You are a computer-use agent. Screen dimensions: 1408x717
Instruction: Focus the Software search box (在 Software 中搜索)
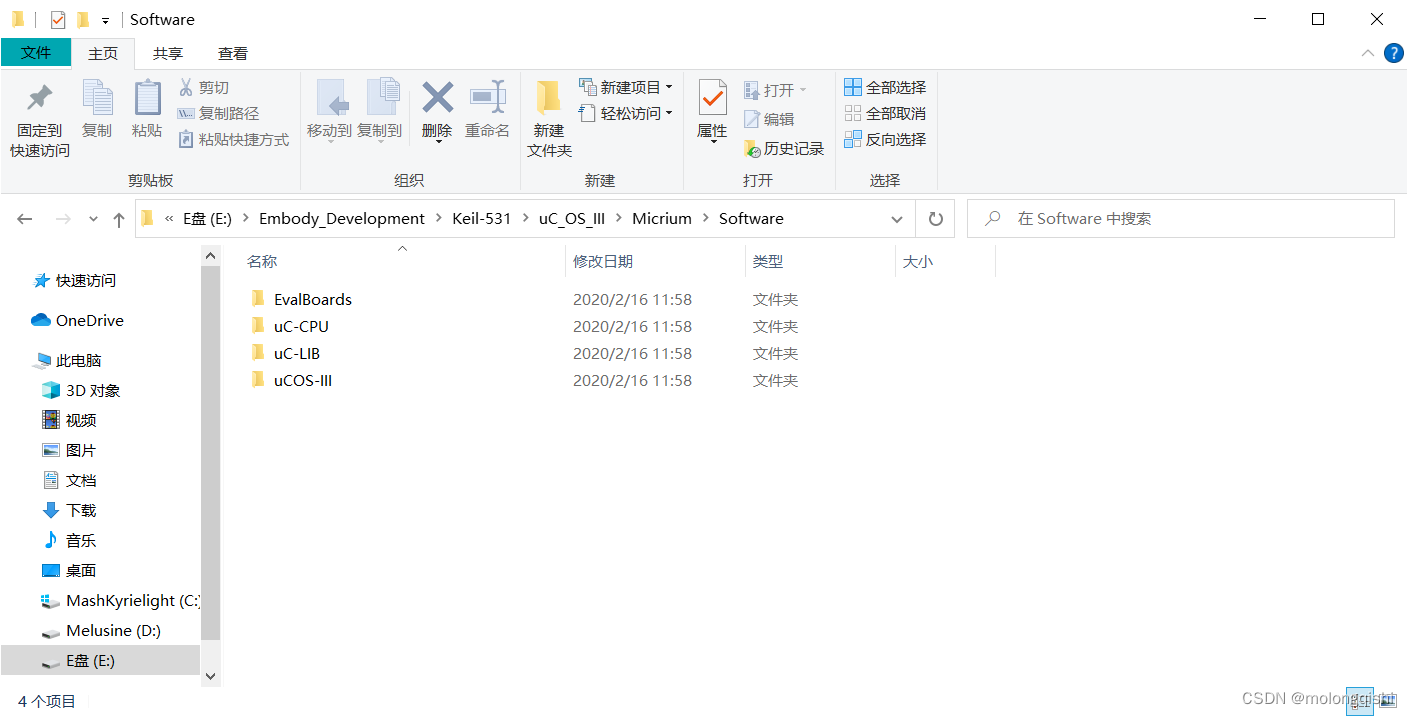coord(1180,219)
